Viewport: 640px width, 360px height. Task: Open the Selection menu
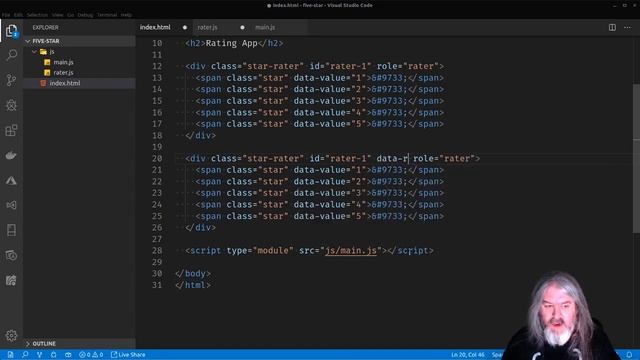(x=37, y=15)
